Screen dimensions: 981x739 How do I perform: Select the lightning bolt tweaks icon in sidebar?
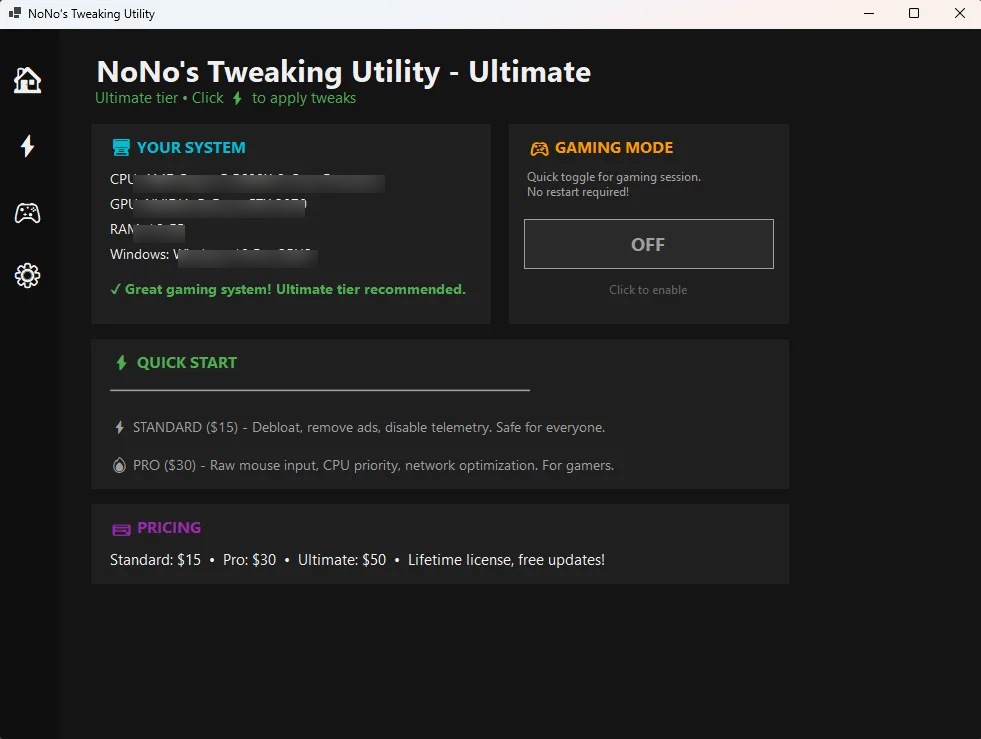[x=27, y=146]
